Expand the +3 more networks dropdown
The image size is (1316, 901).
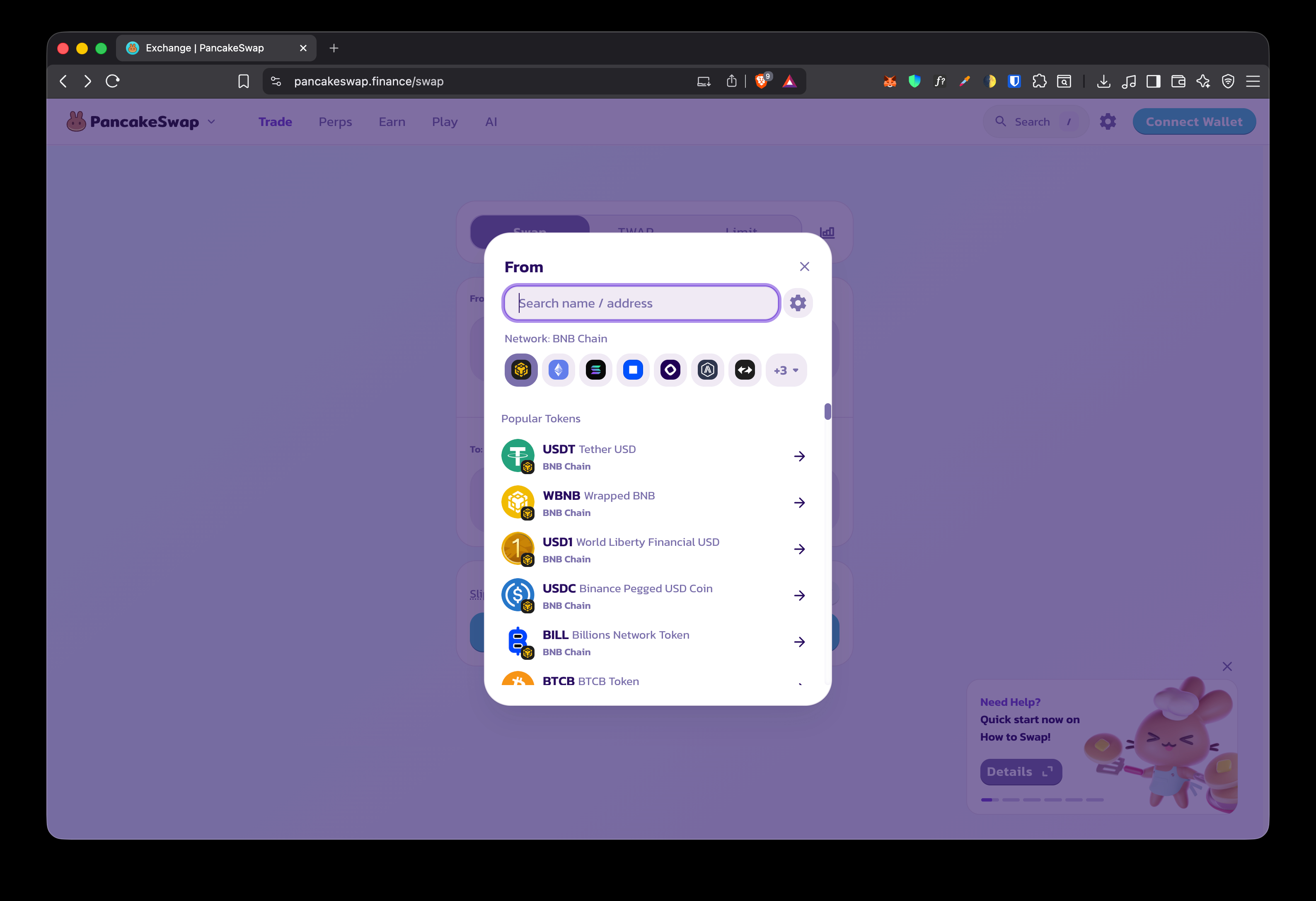(786, 370)
